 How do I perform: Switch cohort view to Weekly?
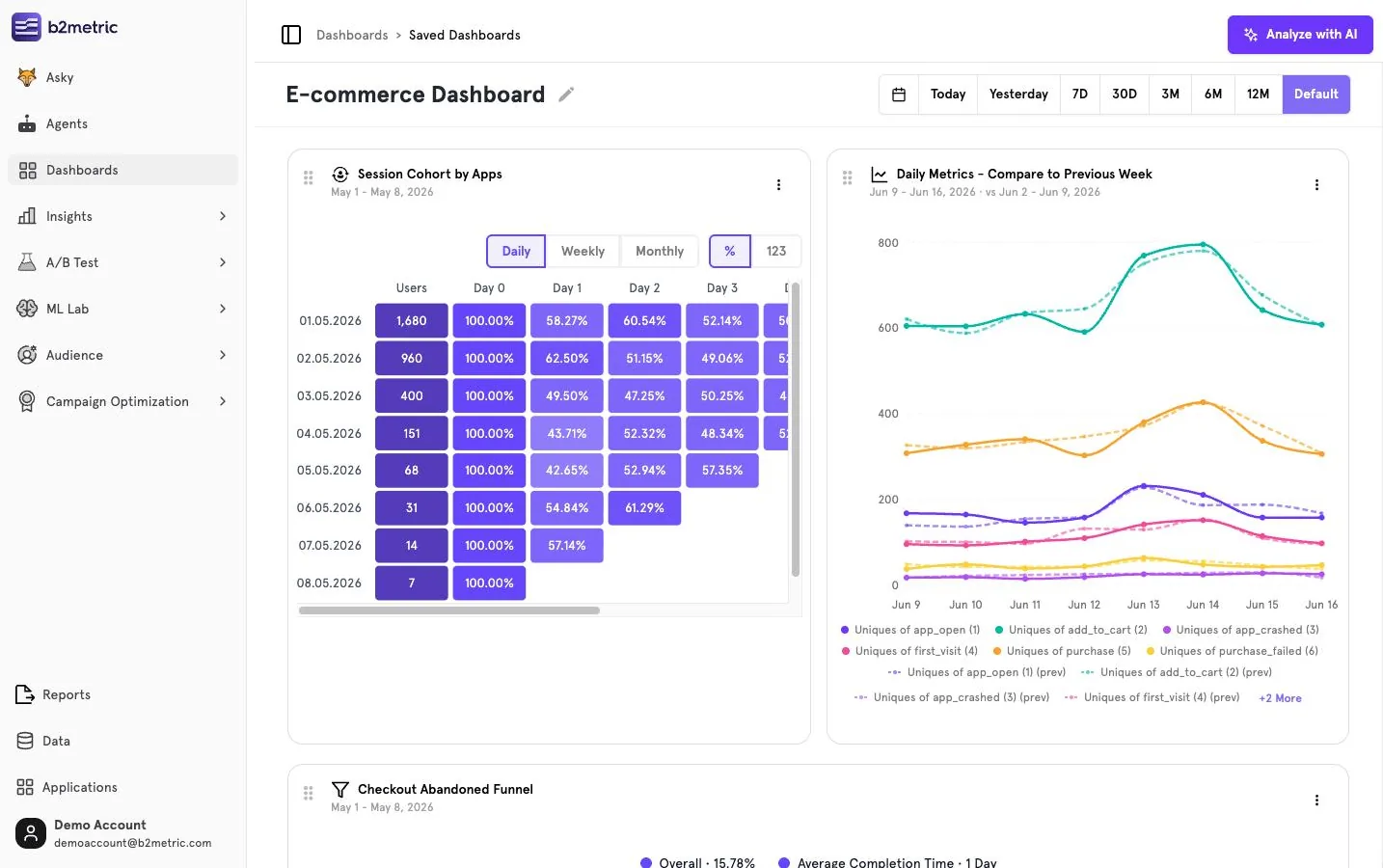pyautogui.click(x=583, y=251)
